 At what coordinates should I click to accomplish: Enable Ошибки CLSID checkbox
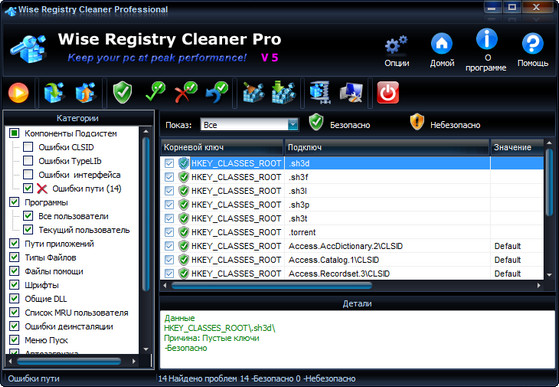coord(28,147)
